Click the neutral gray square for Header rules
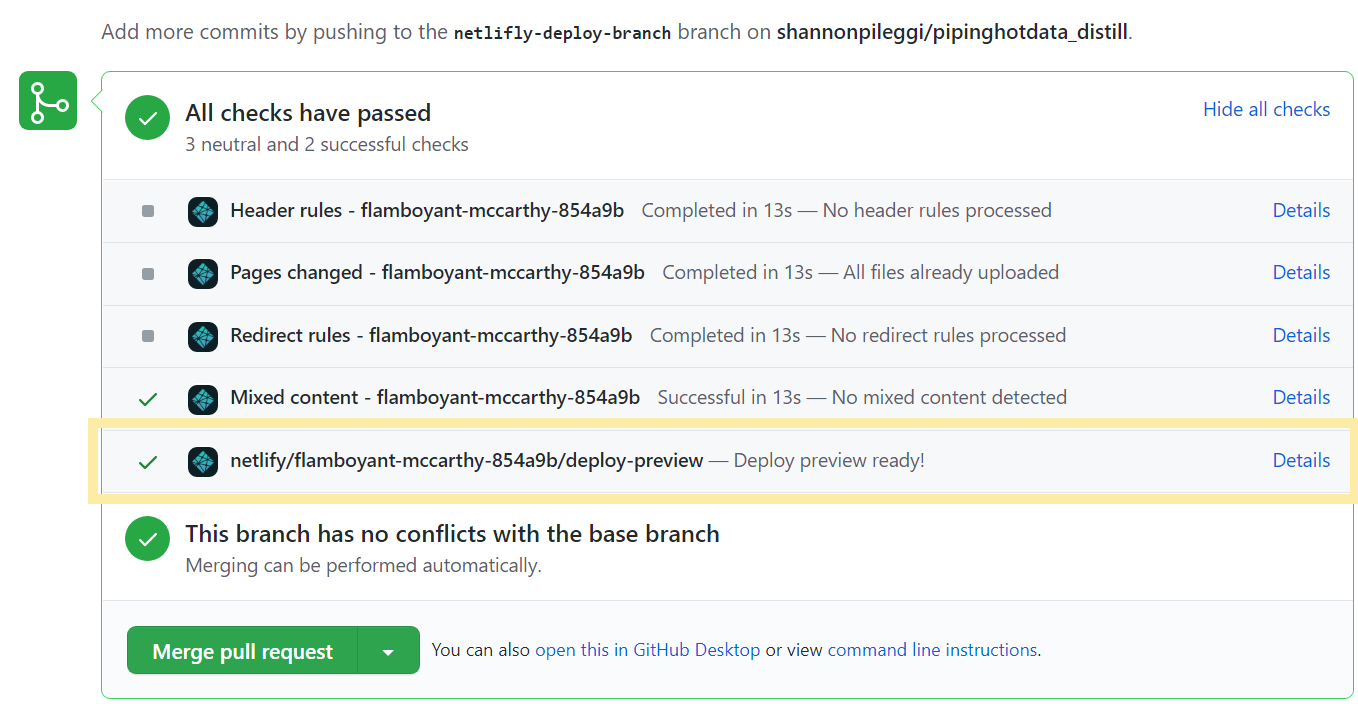 point(148,211)
